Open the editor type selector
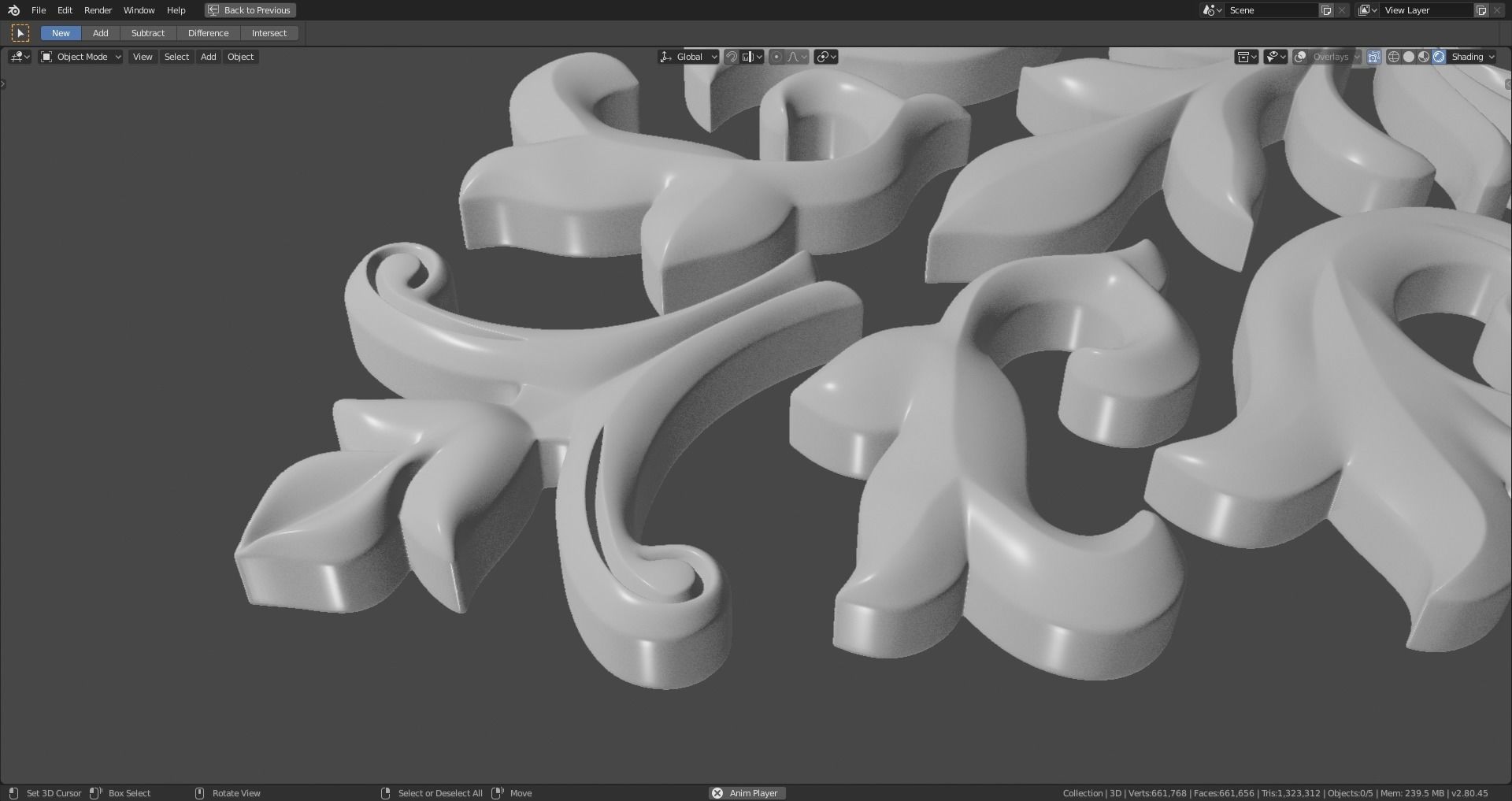The width and height of the screenshot is (1512, 801). (20, 57)
